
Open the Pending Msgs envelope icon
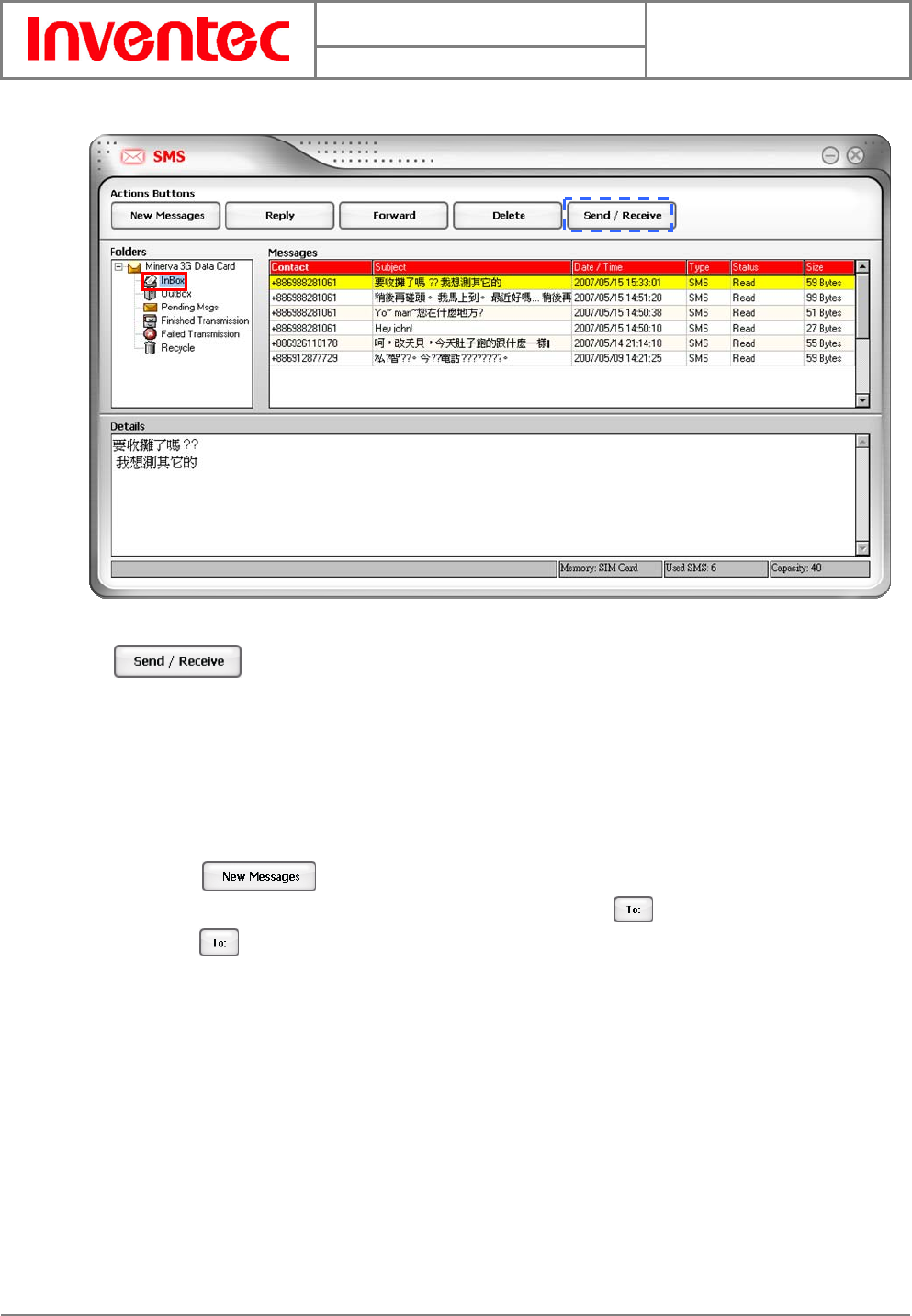point(151,308)
